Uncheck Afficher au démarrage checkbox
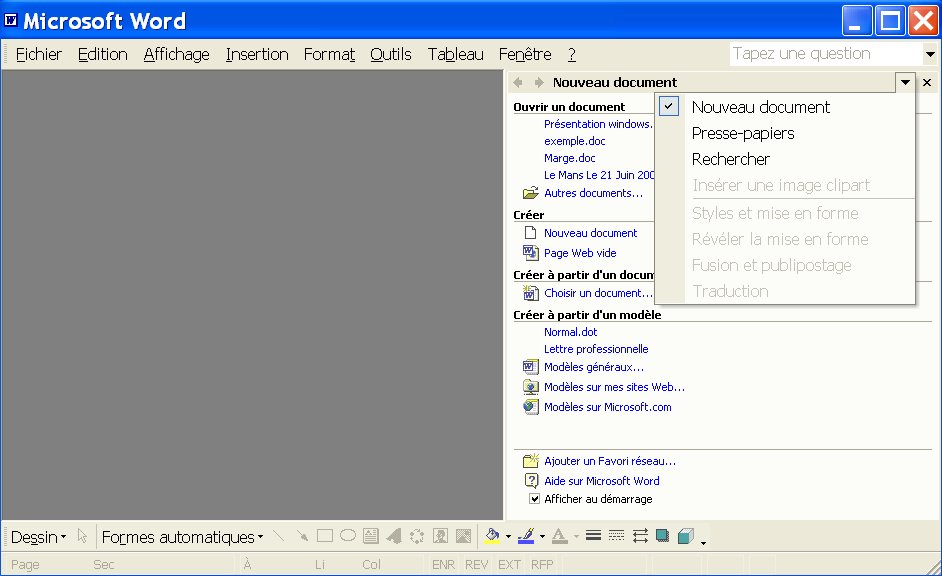942x576 pixels. tap(534, 499)
